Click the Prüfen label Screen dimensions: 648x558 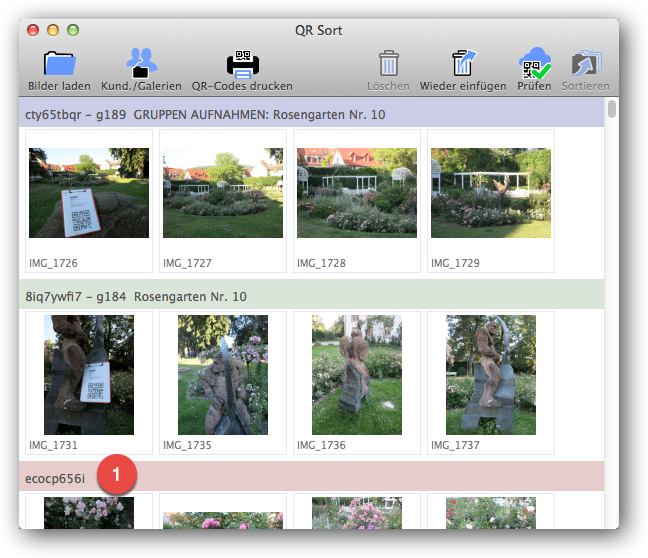click(534, 86)
